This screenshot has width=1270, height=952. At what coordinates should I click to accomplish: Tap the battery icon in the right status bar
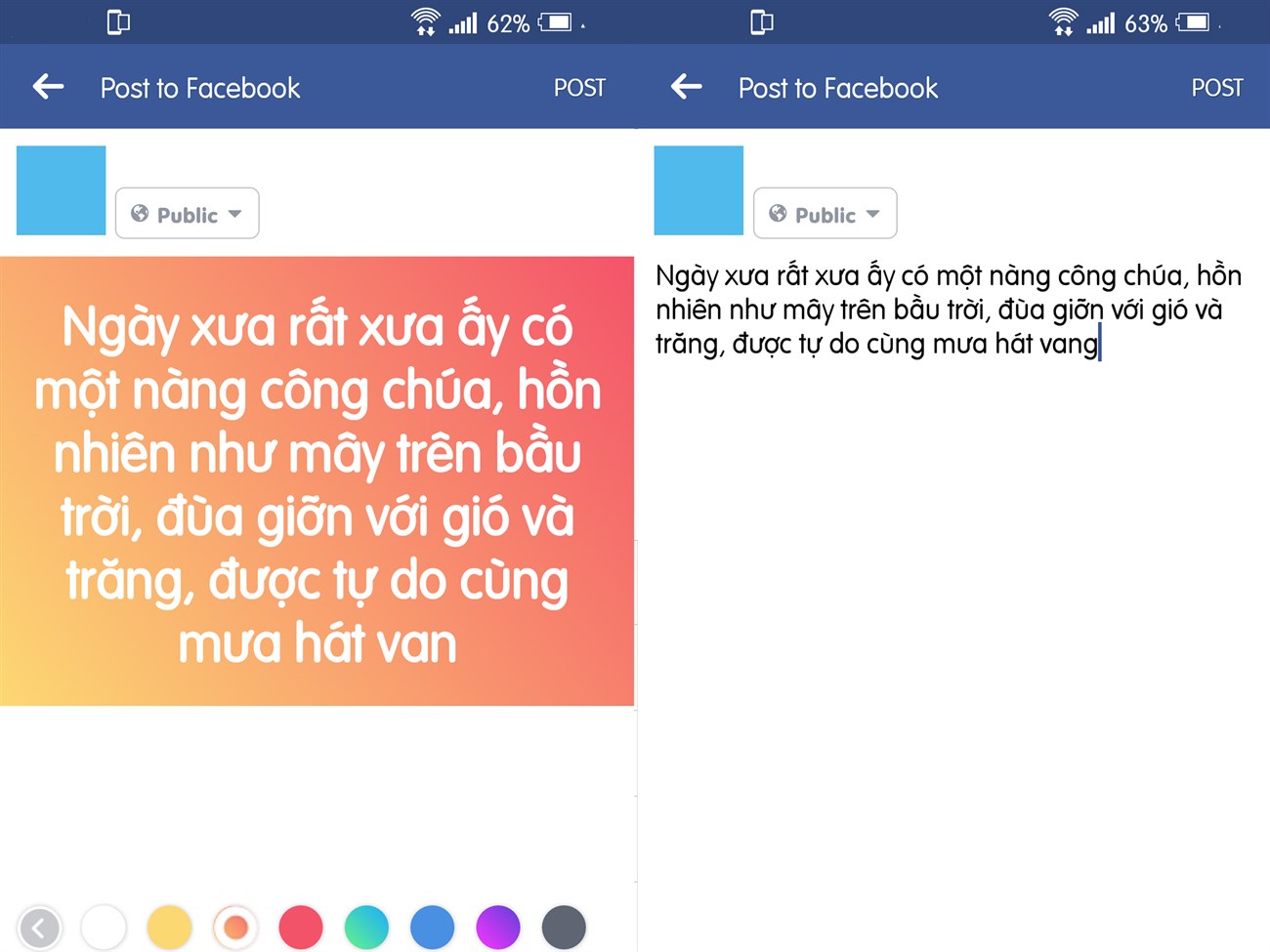click(x=1193, y=21)
